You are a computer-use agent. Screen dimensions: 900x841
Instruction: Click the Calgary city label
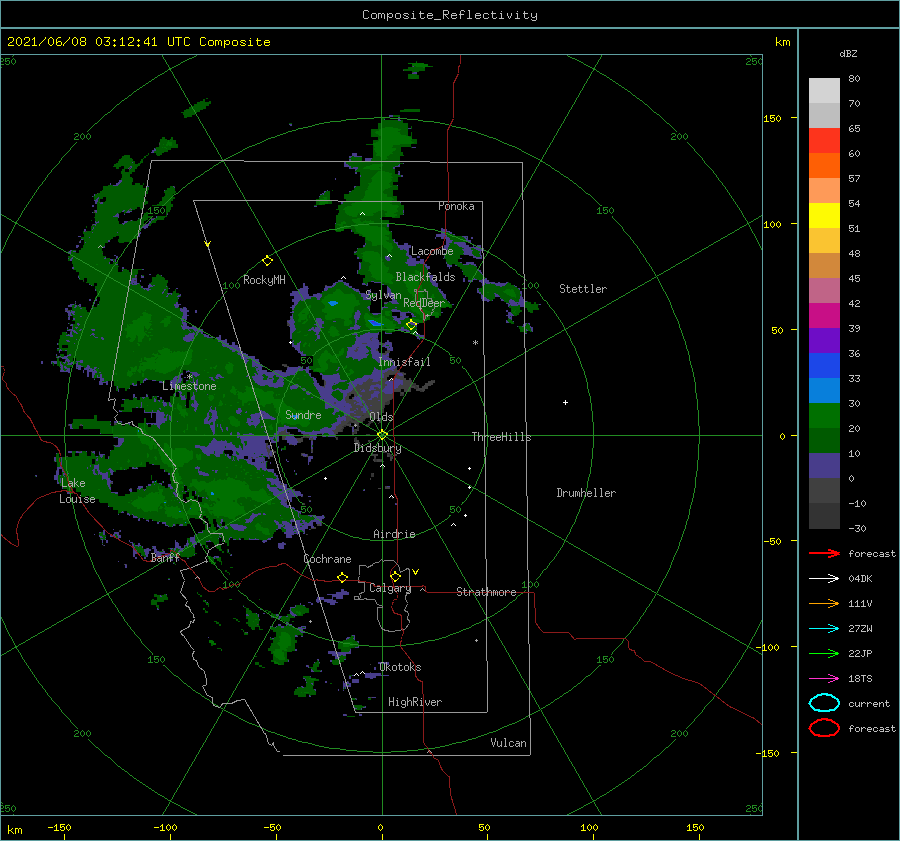tap(390, 588)
